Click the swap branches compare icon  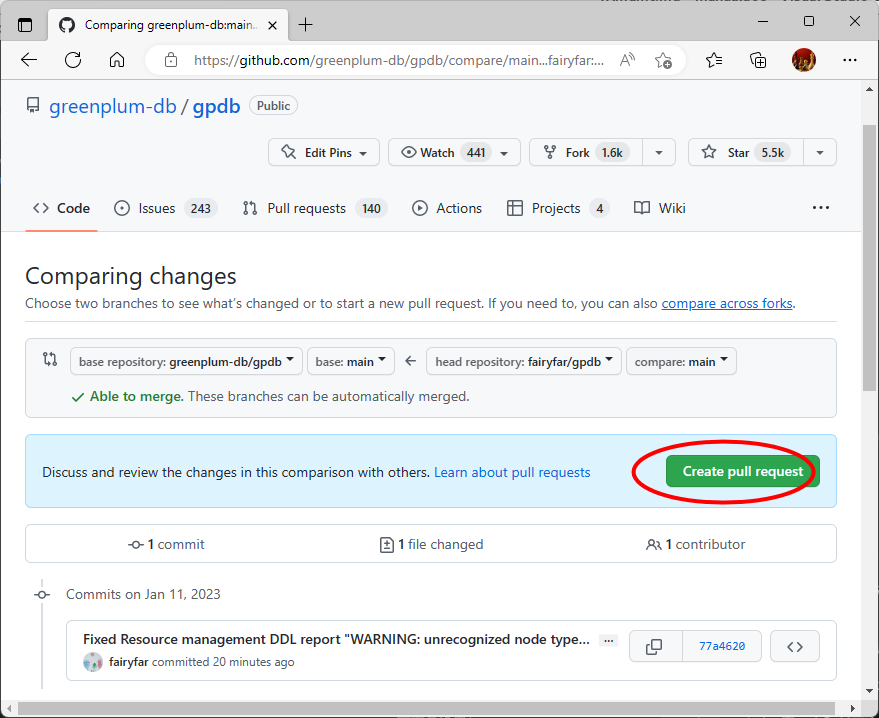50,359
